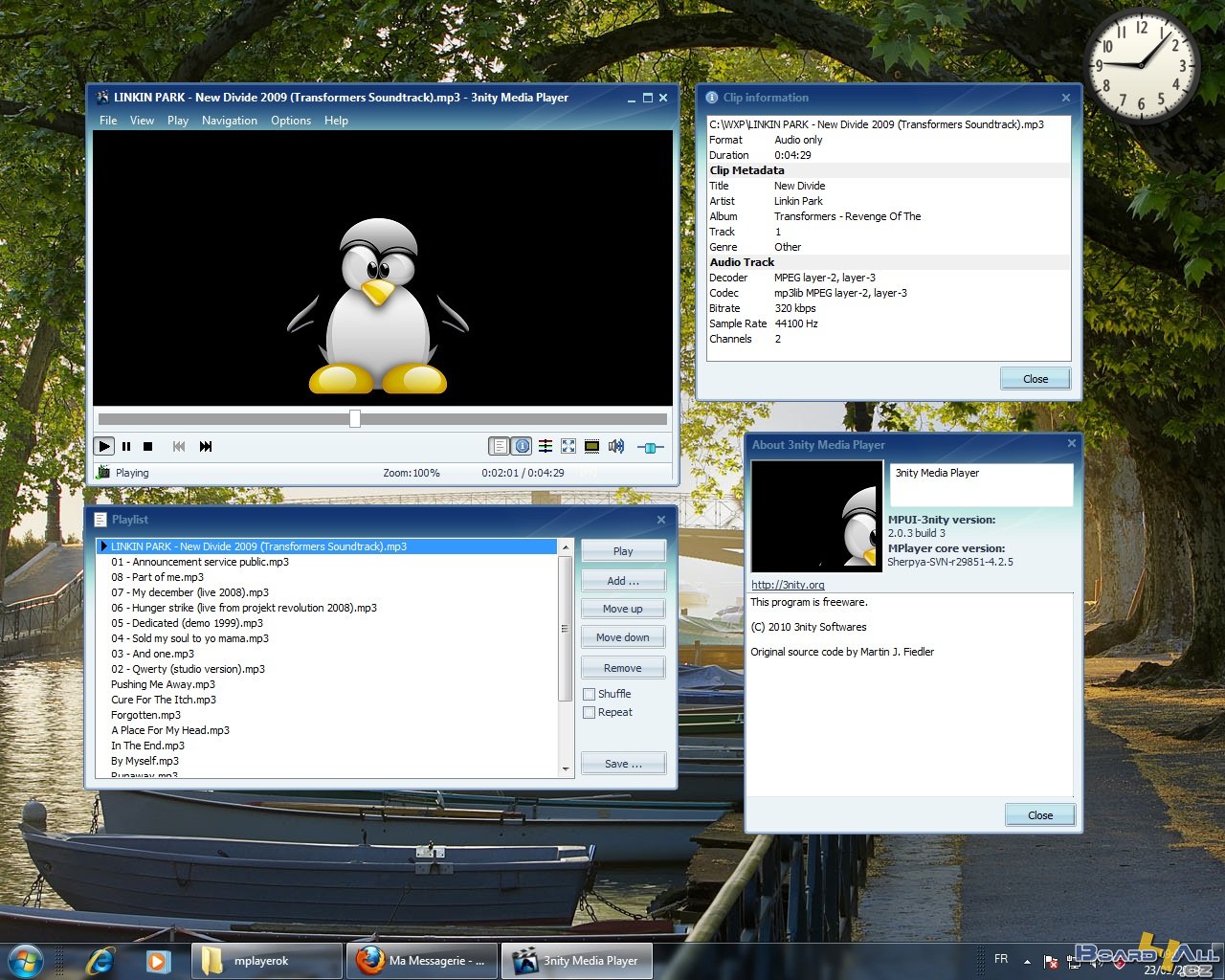Image resolution: width=1225 pixels, height=980 pixels.
Task: Enable Repeat checkbox
Action: pyautogui.click(x=590, y=712)
